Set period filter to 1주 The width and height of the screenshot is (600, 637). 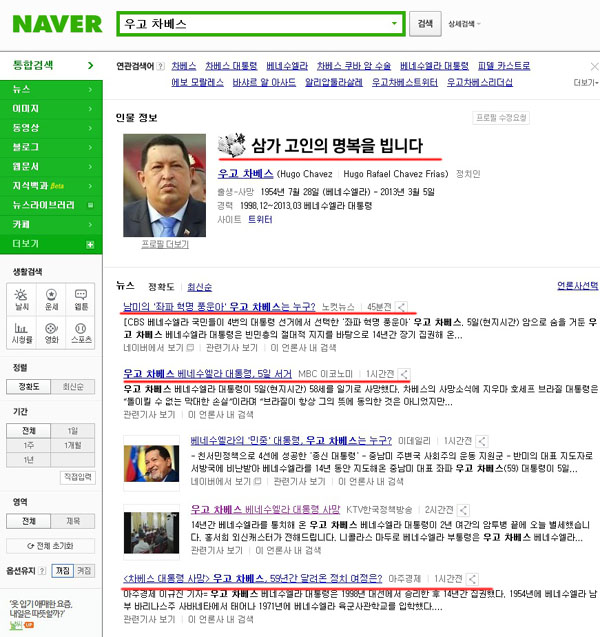click(x=28, y=445)
